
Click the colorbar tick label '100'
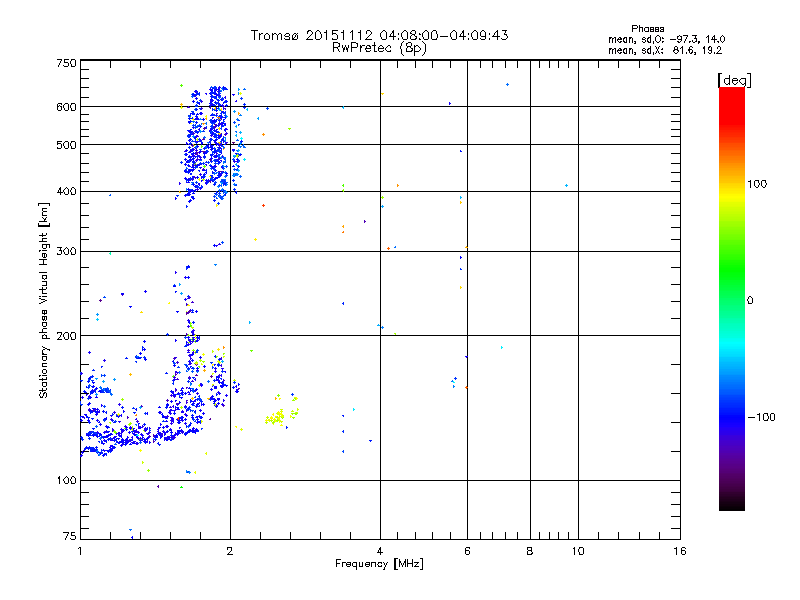point(757,184)
